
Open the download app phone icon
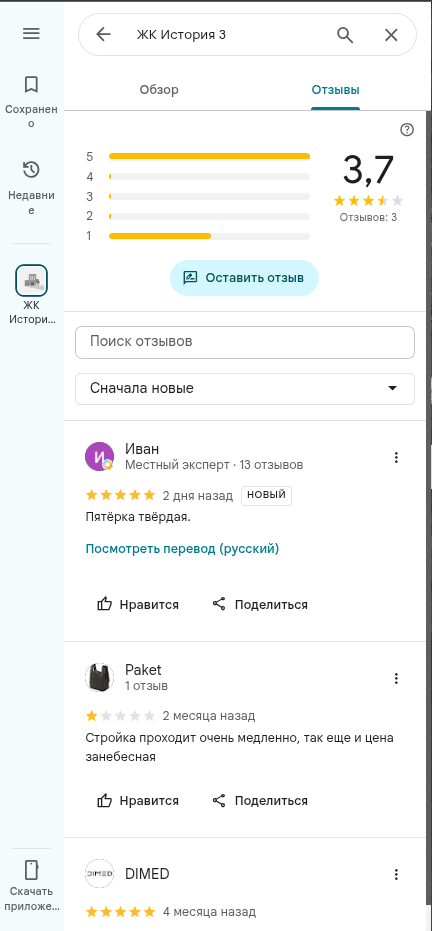31,870
